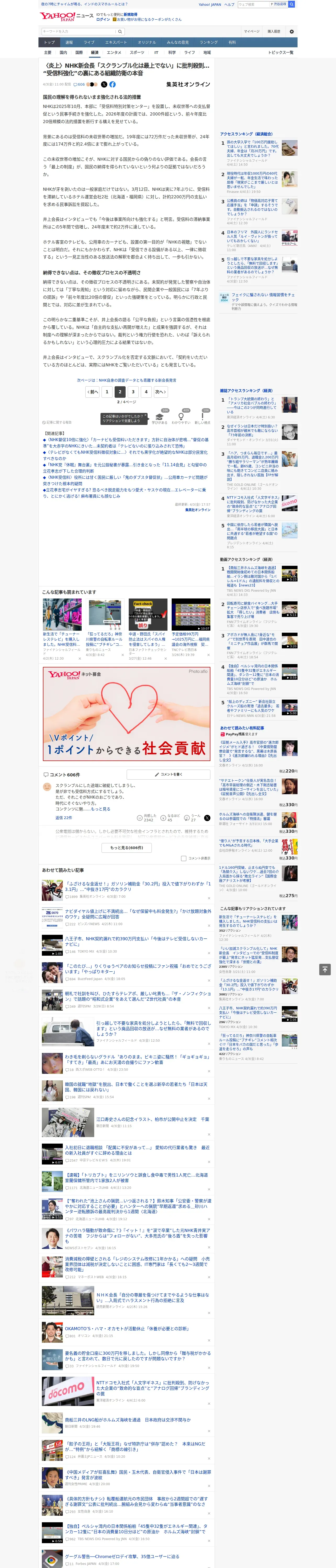
Task: Click 記事に関する報告 report icon link
Action: click(x=57, y=422)
